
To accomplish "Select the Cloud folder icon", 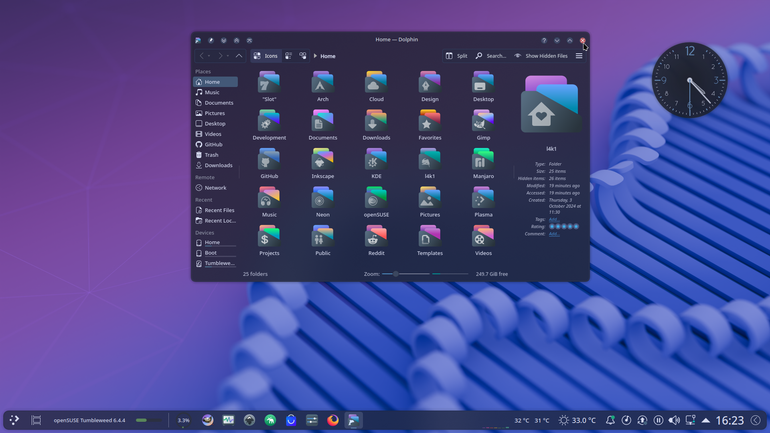I will click(376, 82).
